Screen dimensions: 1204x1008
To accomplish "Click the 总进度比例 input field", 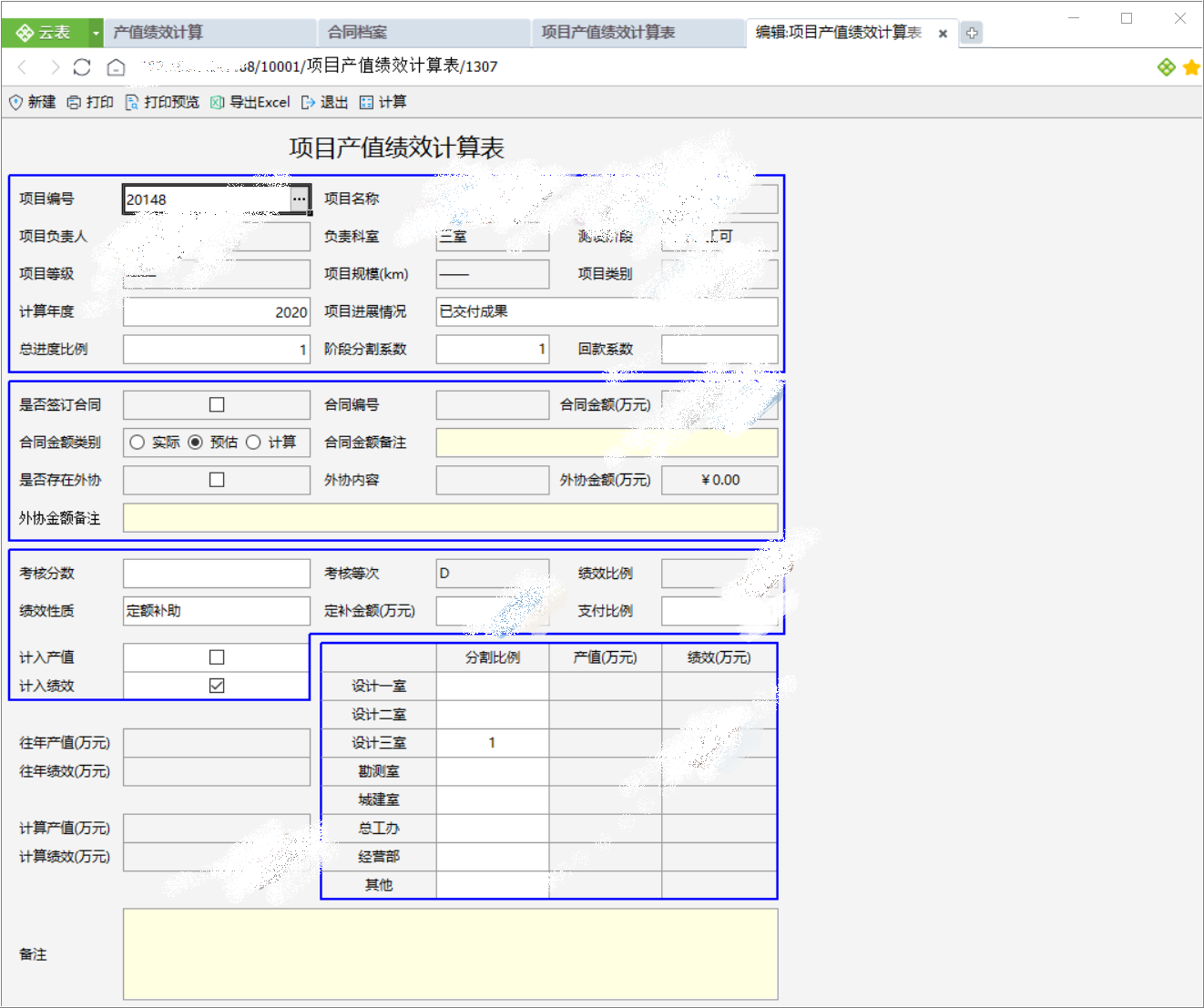I will pos(217,349).
